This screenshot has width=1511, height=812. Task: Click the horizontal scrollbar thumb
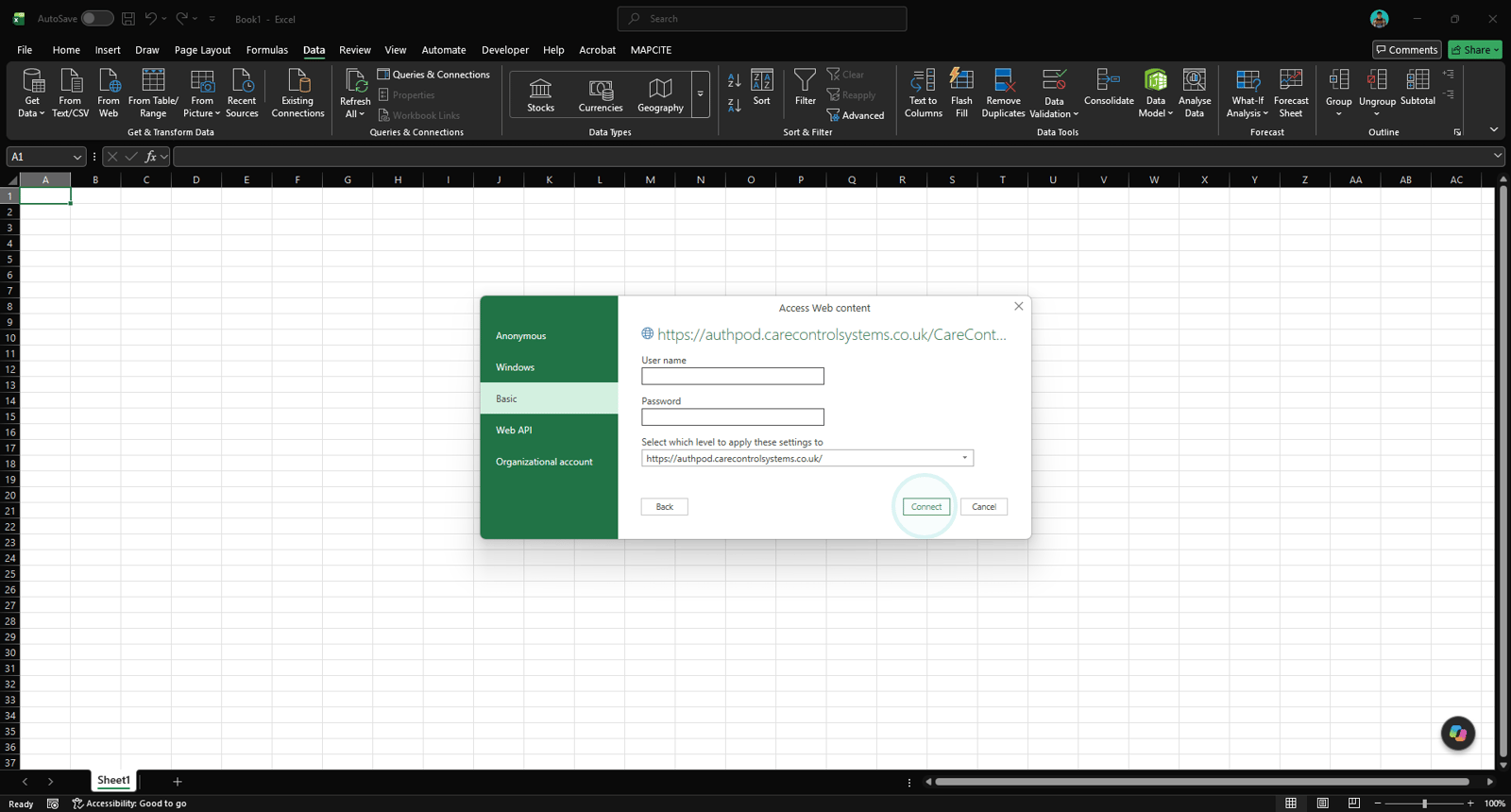tap(1201, 782)
